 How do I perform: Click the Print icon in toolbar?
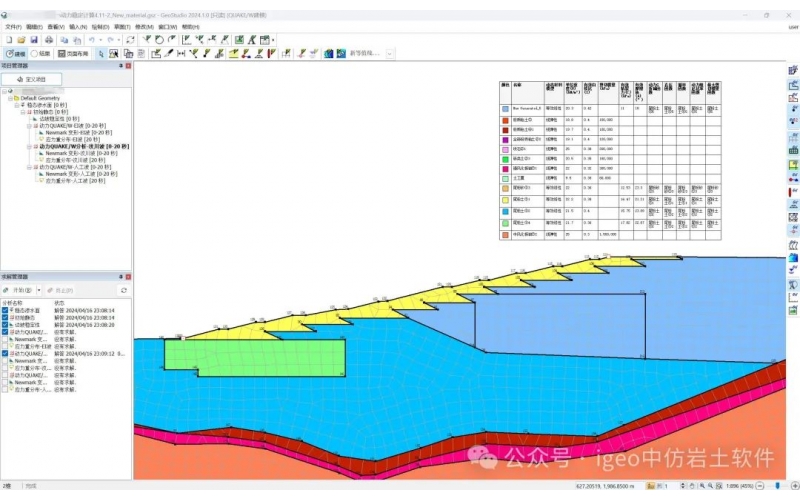[49, 40]
